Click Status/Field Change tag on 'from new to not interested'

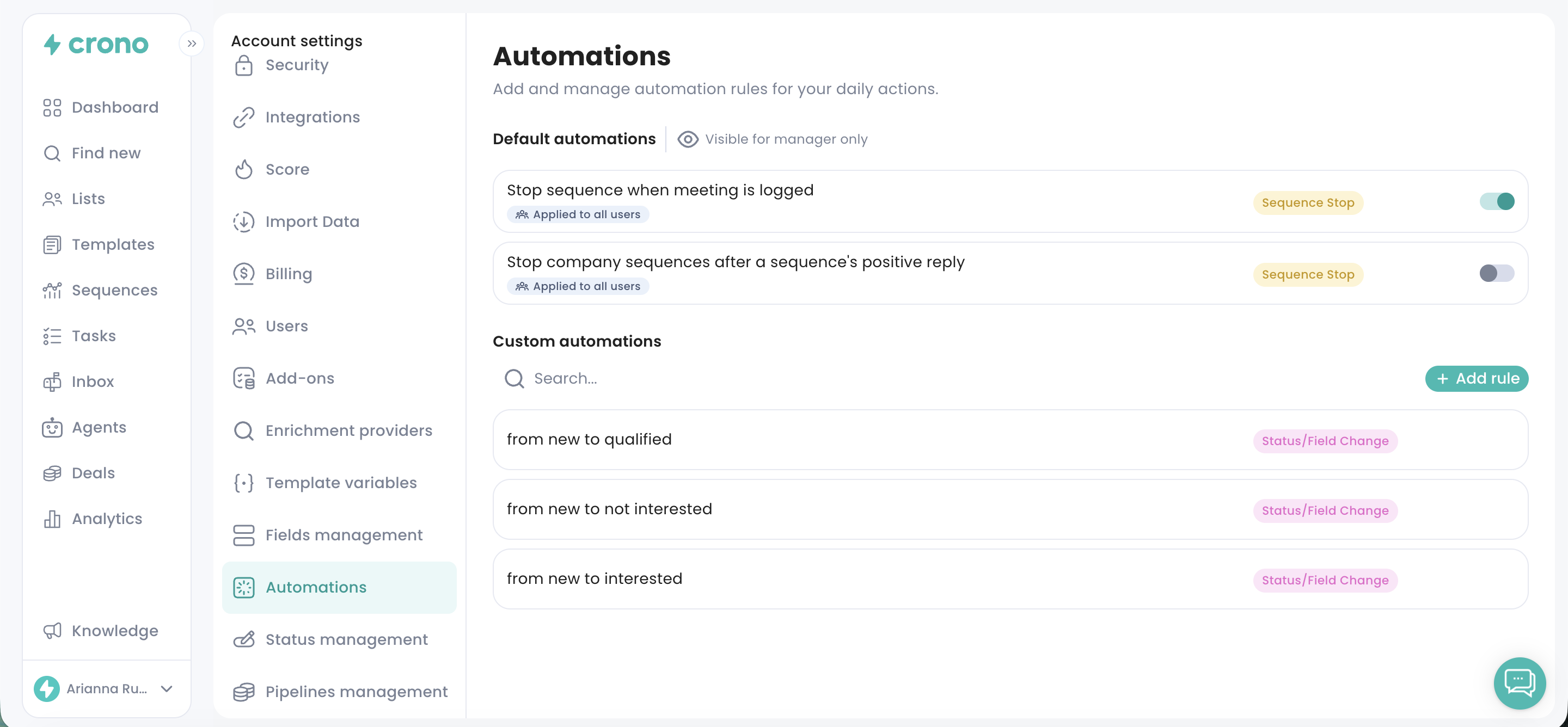(x=1325, y=511)
